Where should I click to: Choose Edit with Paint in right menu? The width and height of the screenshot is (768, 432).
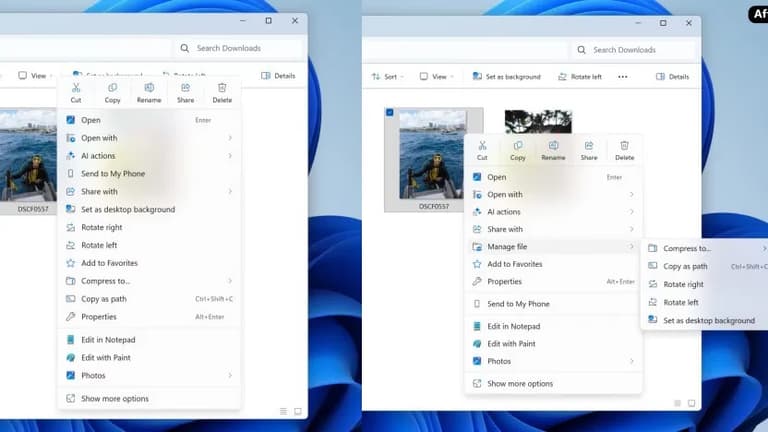click(553, 344)
